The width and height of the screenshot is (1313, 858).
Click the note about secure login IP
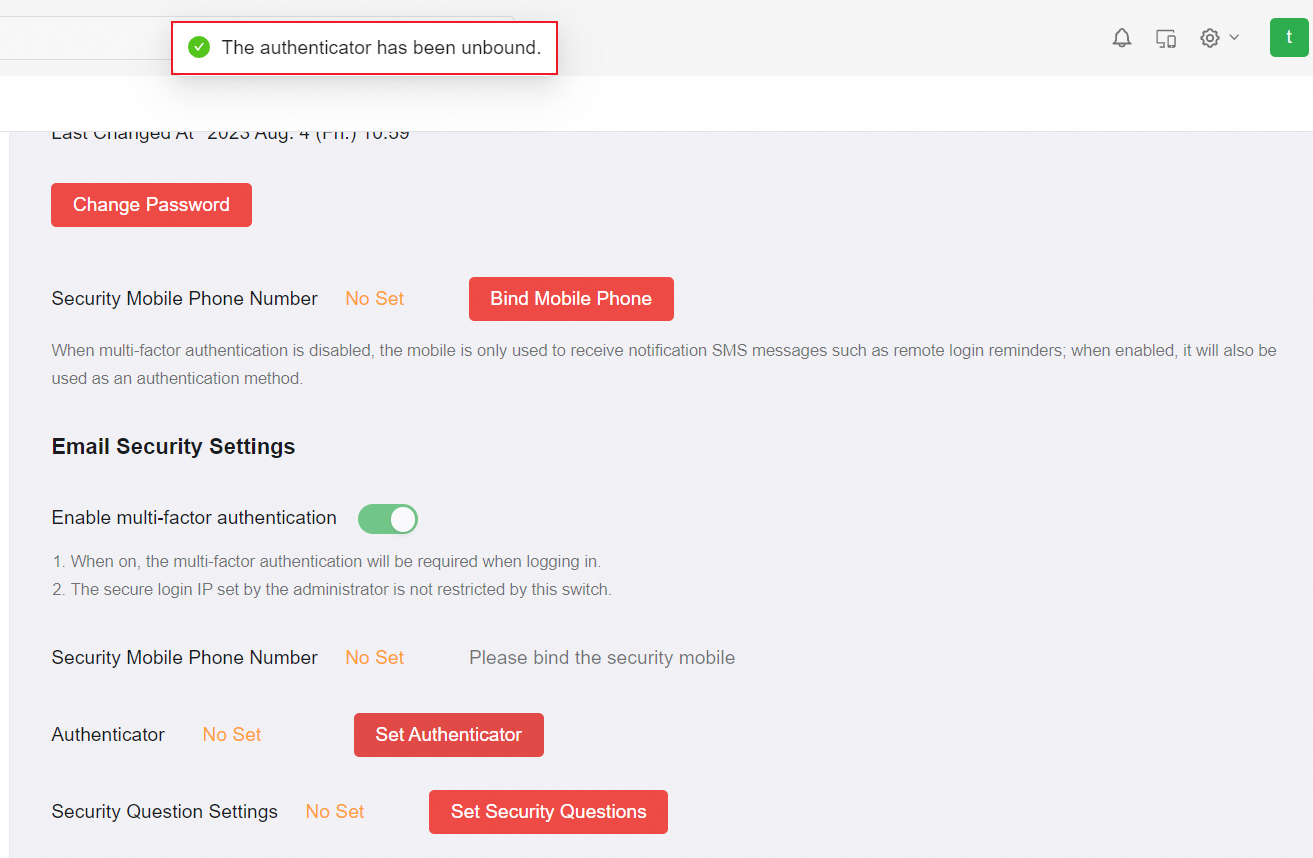pyautogui.click(x=332, y=589)
